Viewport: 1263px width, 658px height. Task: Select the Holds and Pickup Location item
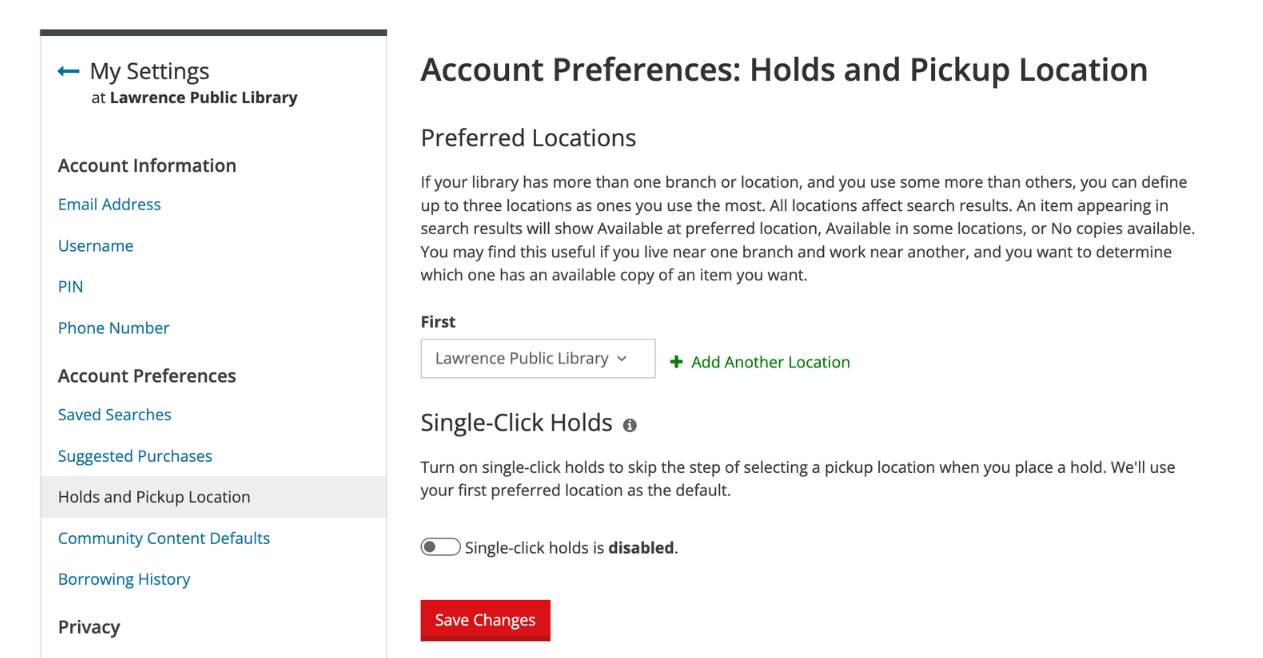point(213,497)
